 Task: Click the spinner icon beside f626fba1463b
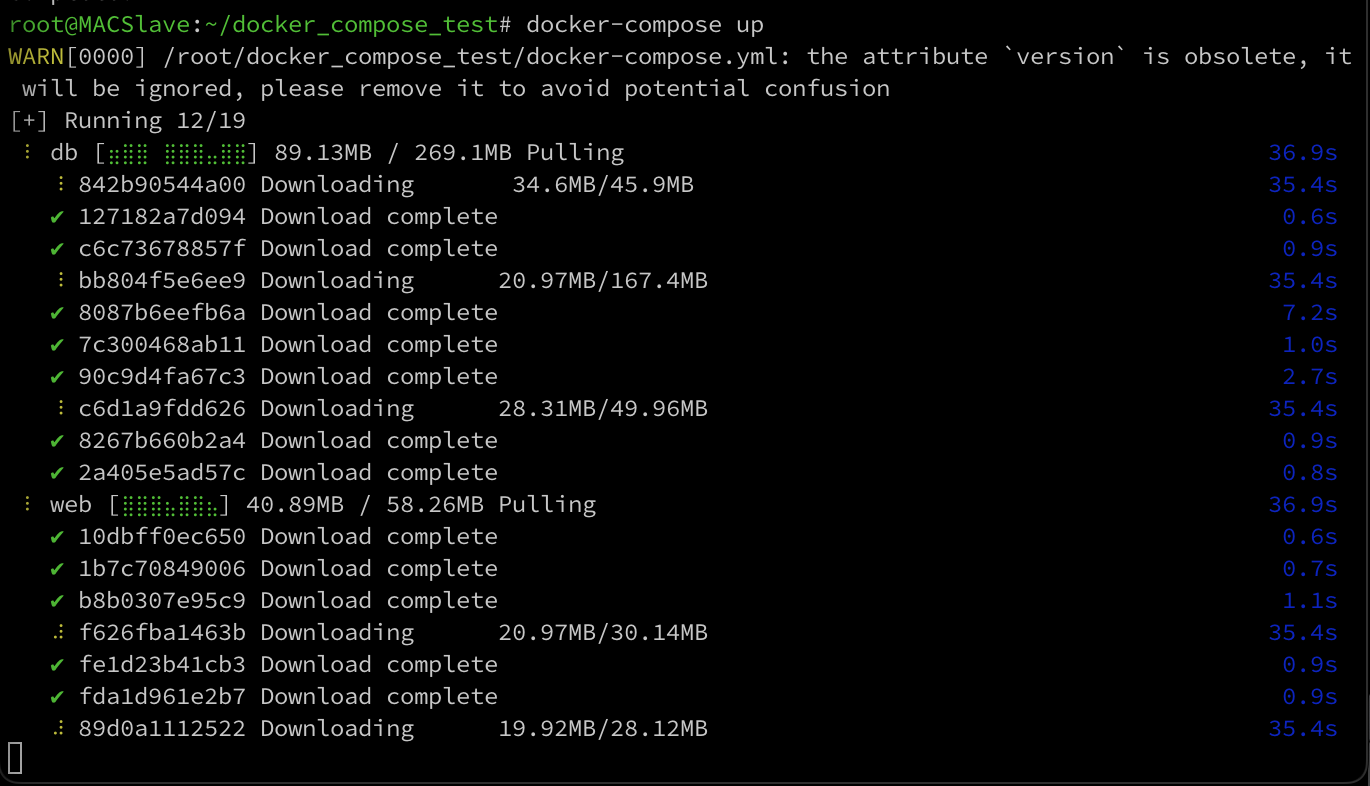[61, 633]
